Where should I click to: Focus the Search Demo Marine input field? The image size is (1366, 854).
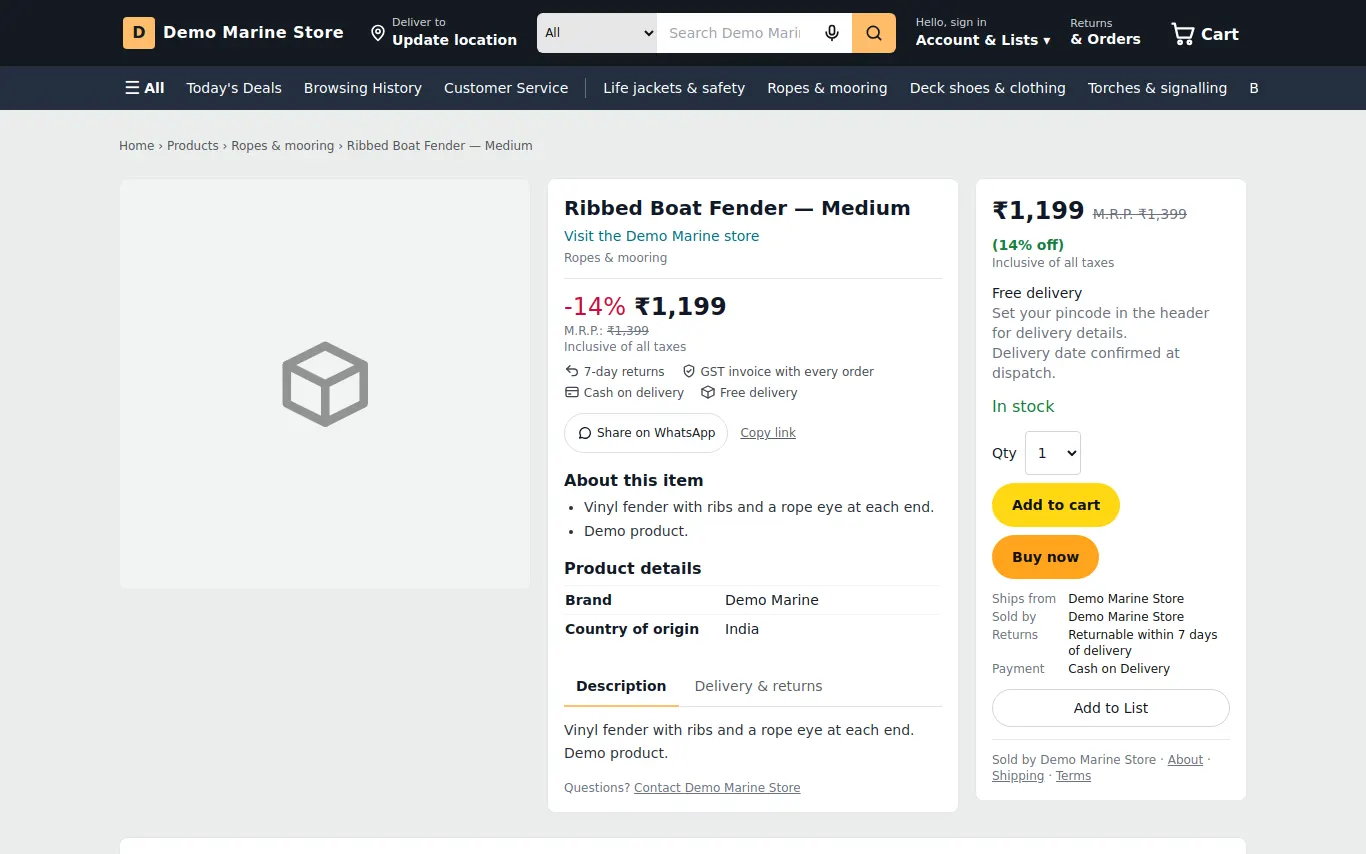pos(735,33)
